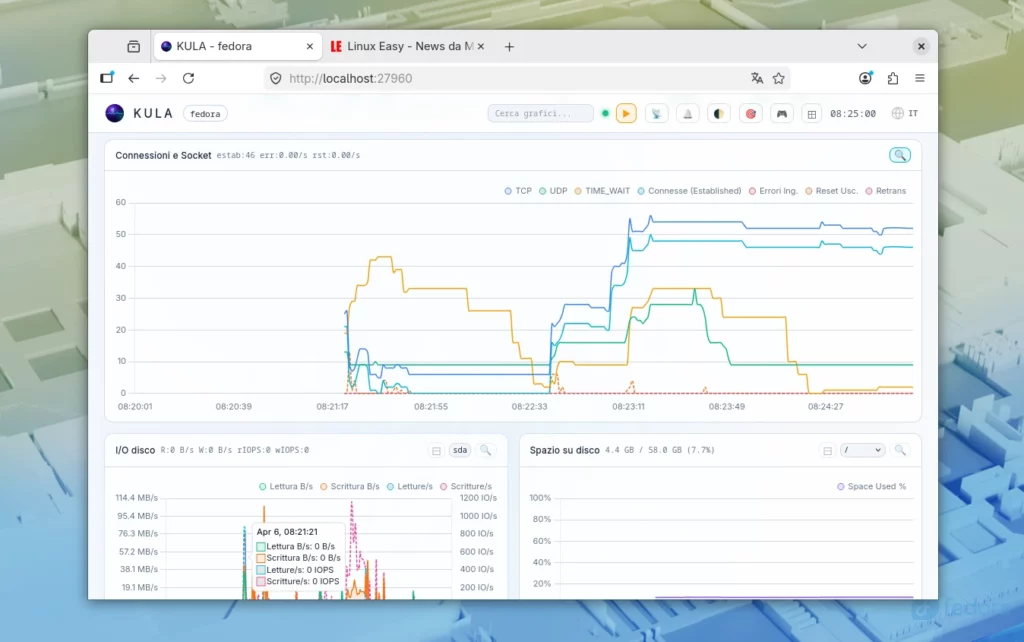Click the red target icon in toolbar
Image resolution: width=1024 pixels, height=642 pixels.
tap(750, 114)
